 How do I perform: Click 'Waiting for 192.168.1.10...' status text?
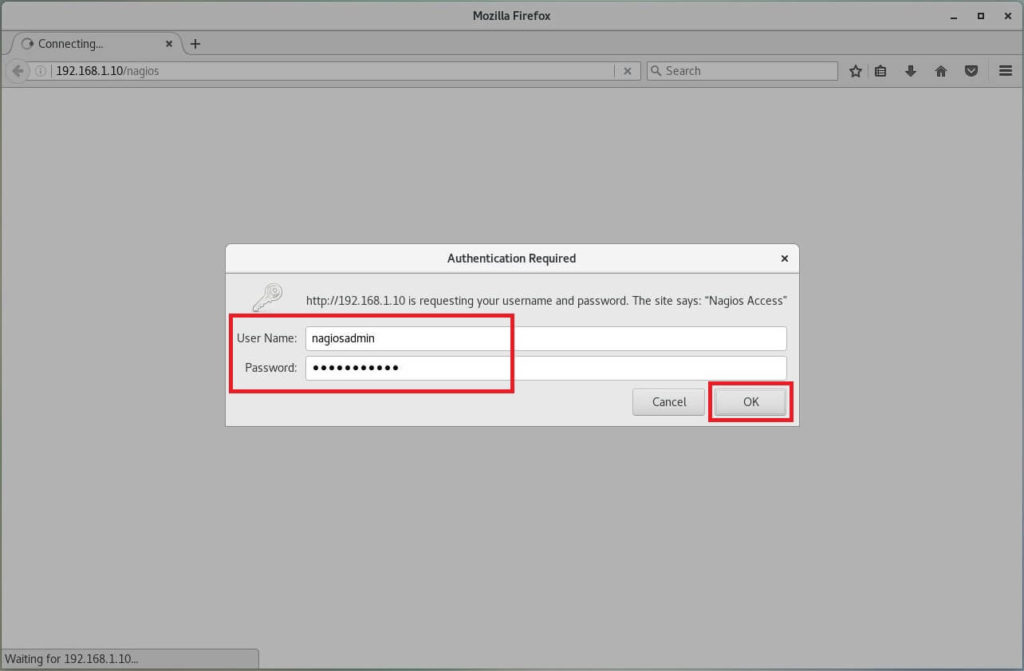pos(71,659)
